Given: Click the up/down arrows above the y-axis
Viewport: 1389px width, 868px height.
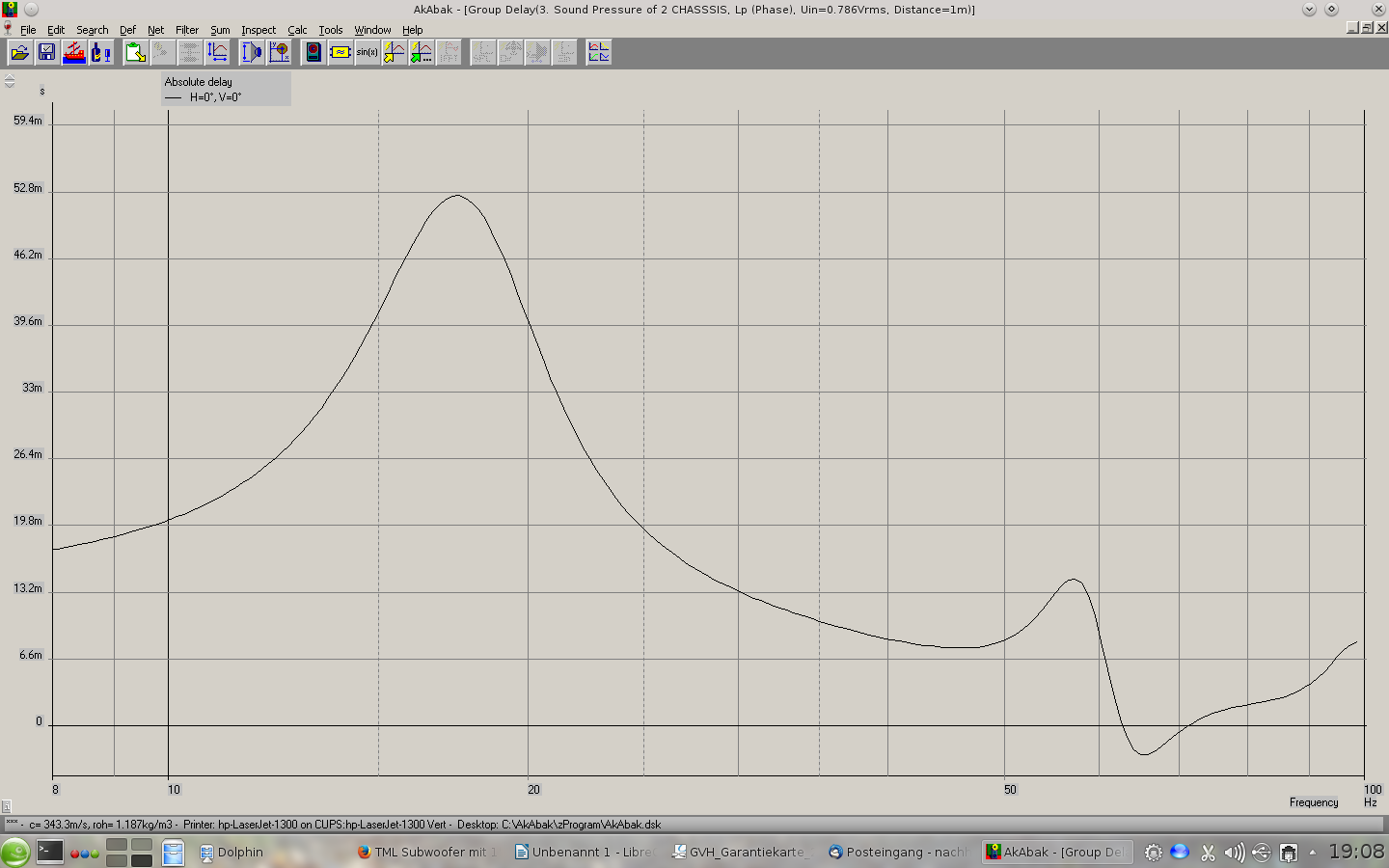Looking at the screenshot, I should click(10, 82).
